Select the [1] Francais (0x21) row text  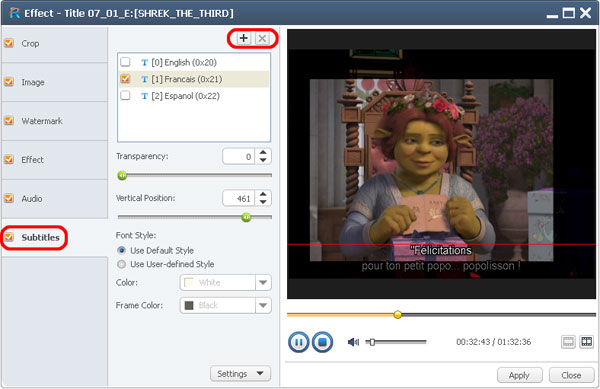pyautogui.click(x=187, y=79)
